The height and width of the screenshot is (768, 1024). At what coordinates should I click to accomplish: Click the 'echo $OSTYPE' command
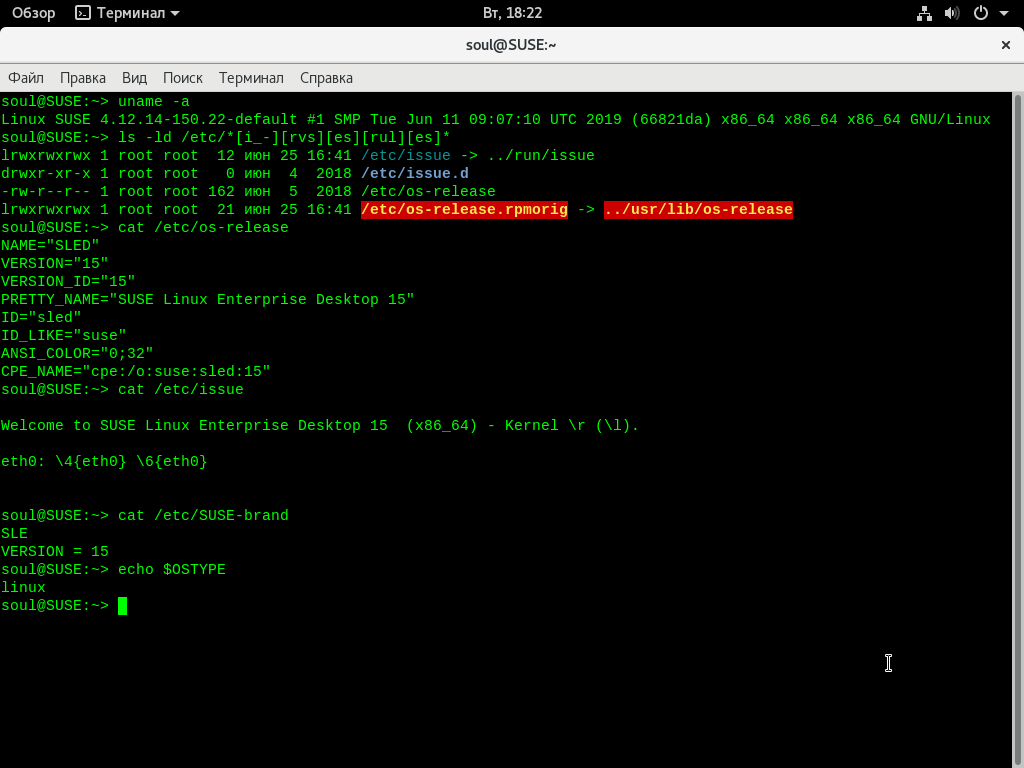point(172,569)
